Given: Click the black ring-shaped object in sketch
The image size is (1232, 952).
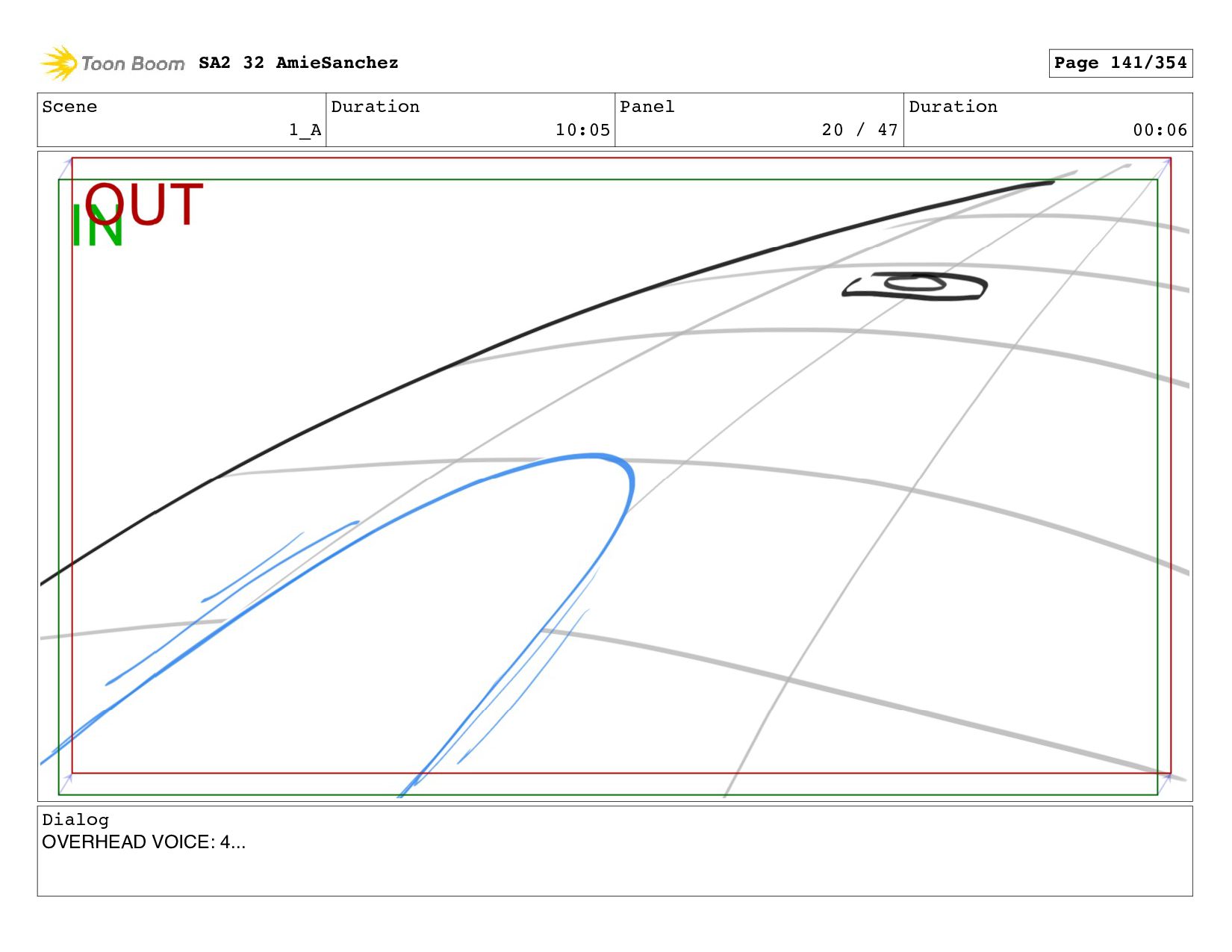Looking at the screenshot, I should tap(915, 286).
